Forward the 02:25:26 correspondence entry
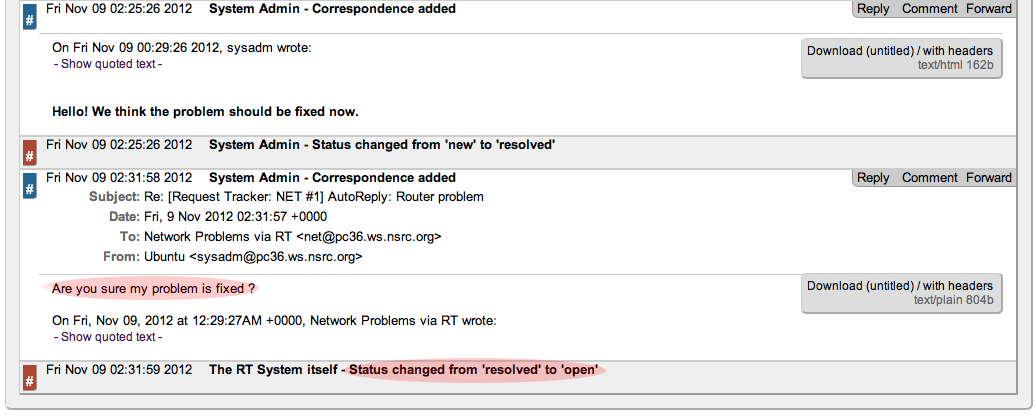The image size is (1036, 418). tap(988, 9)
